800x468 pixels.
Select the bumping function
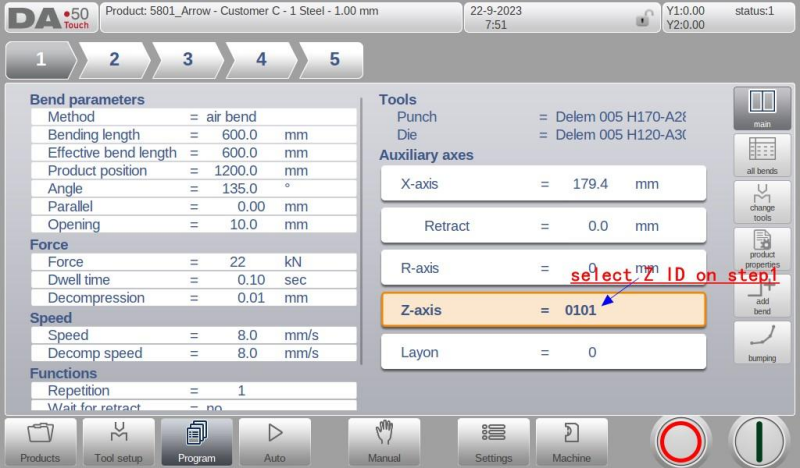click(762, 342)
